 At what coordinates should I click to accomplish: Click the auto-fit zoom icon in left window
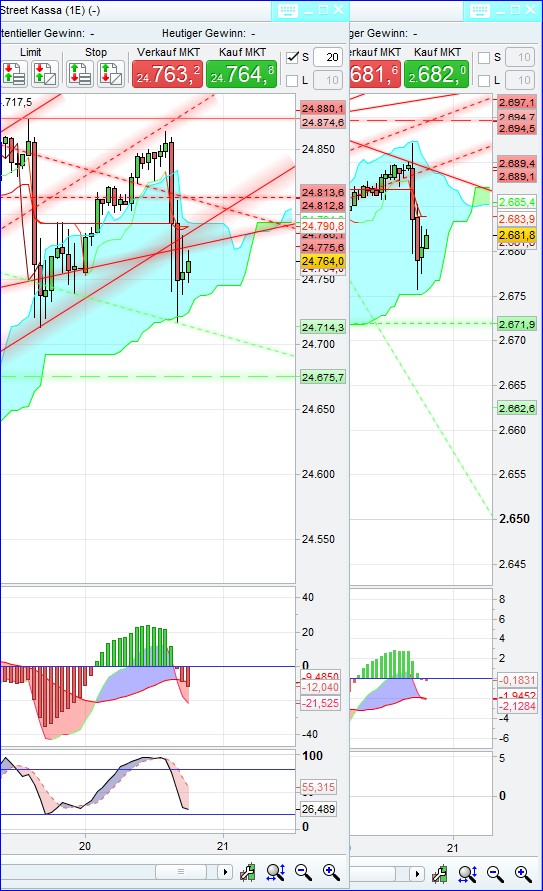pyautogui.click(x=275, y=872)
